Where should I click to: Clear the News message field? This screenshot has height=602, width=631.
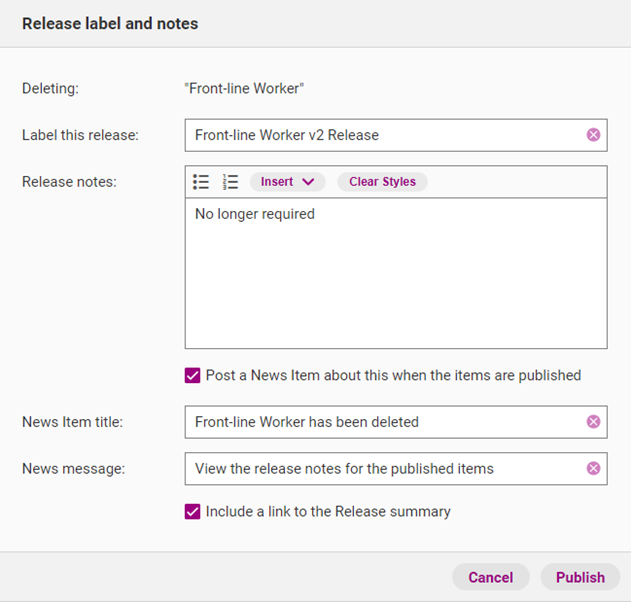coord(593,468)
